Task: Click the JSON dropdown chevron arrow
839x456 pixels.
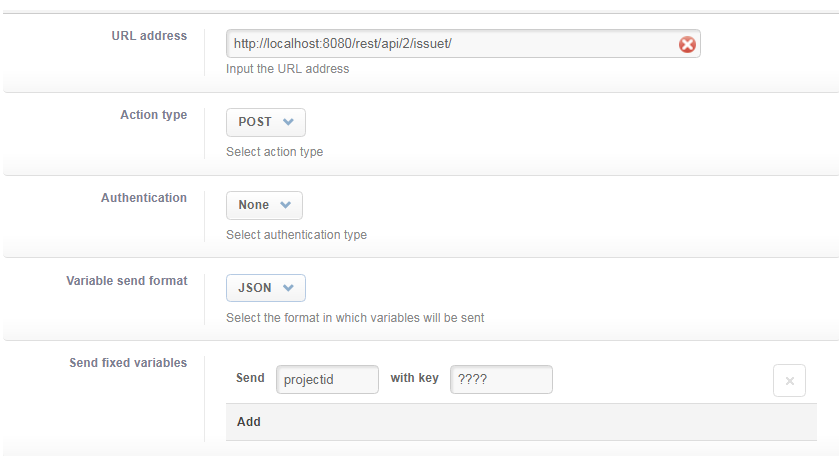Action: [x=288, y=288]
